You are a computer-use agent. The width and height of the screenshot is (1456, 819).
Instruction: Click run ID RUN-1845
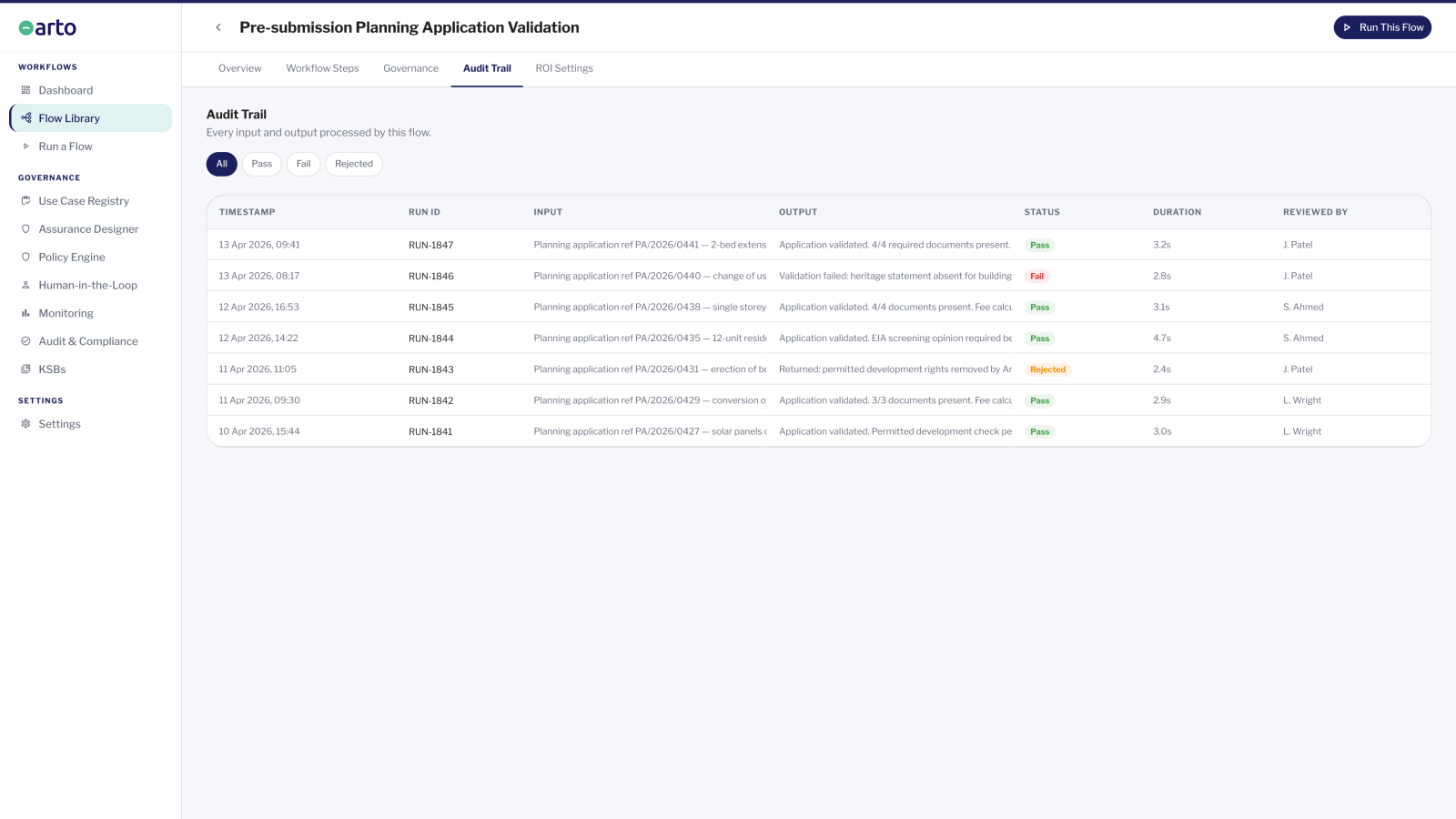pos(430,308)
